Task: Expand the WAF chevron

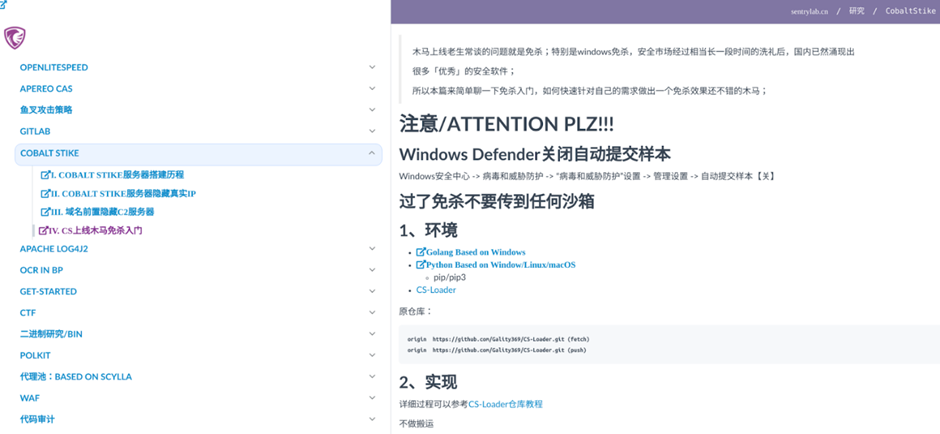Action: [372, 397]
